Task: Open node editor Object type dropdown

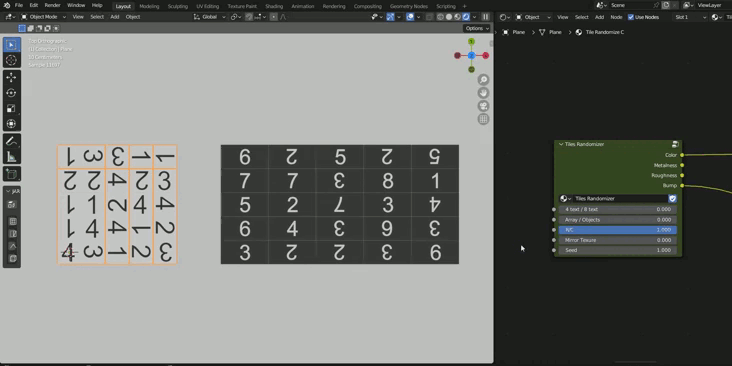Action: point(533,17)
